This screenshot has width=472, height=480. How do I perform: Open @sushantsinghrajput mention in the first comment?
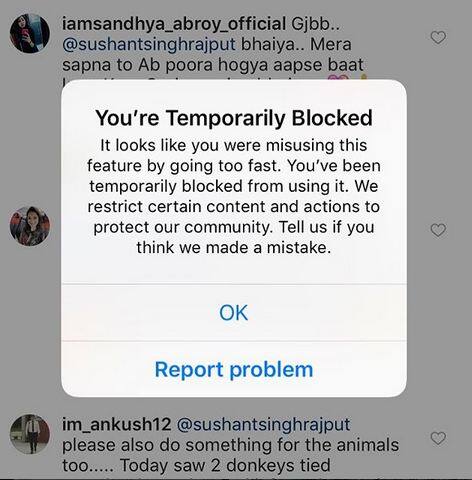pos(149,45)
